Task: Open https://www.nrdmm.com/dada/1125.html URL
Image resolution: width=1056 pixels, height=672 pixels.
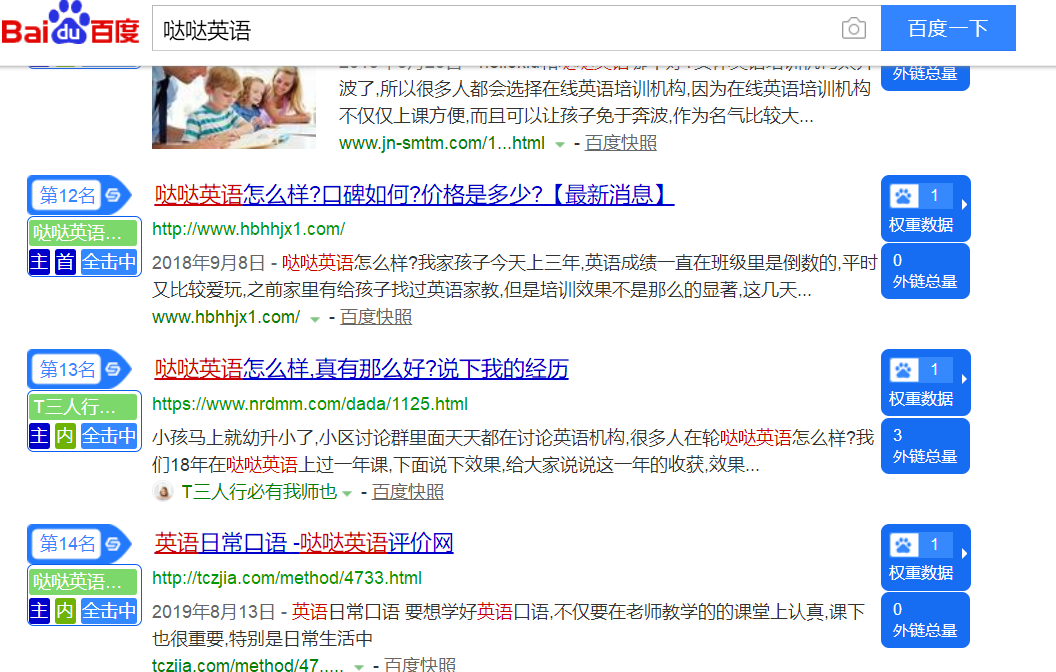Action: 310,404
